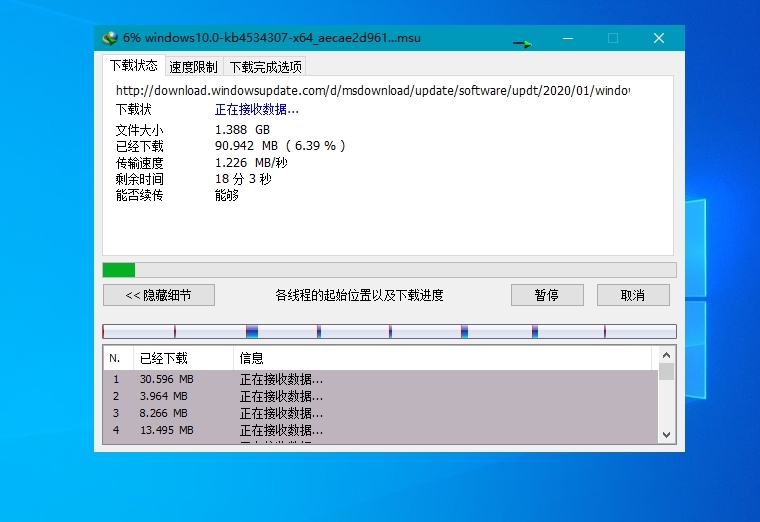Image resolution: width=760 pixels, height=522 pixels.
Task: Cancel the download with 取消
Action: (633, 295)
